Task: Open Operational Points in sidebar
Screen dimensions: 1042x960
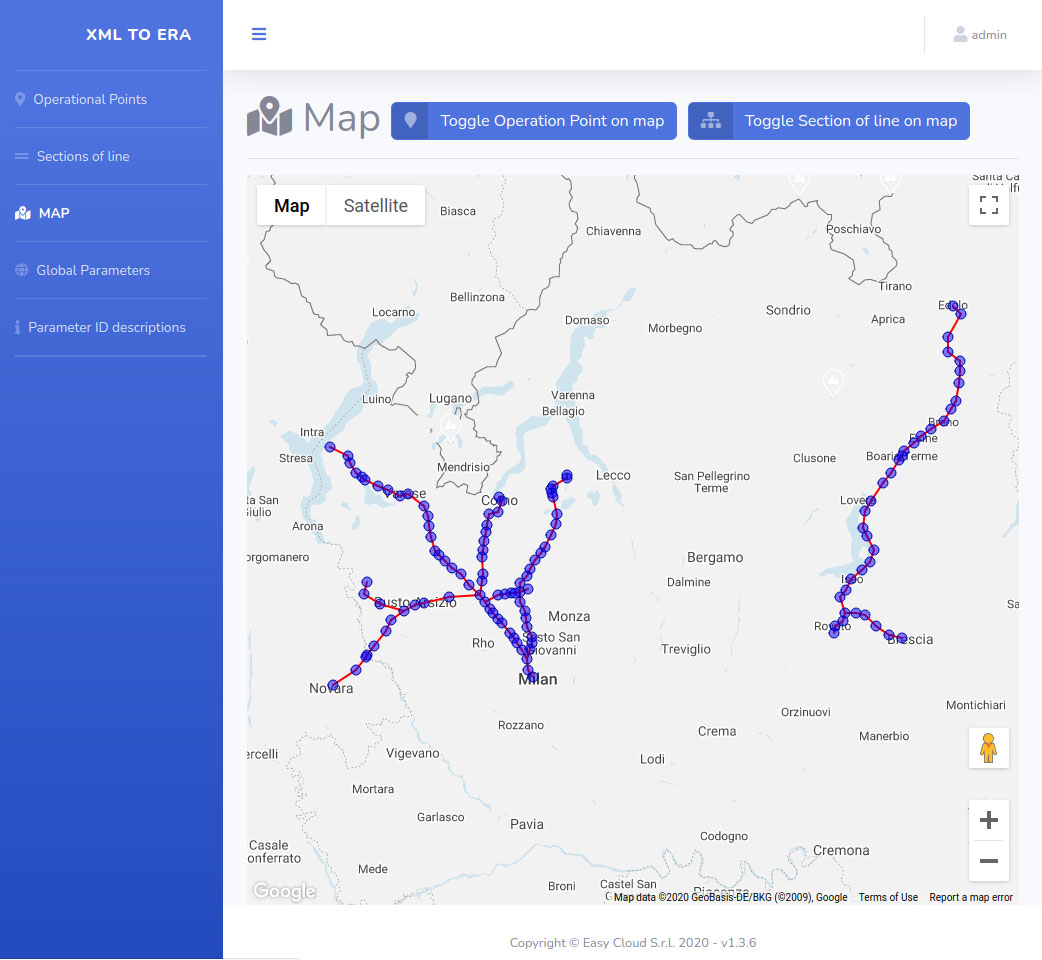Action: [90, 99]
